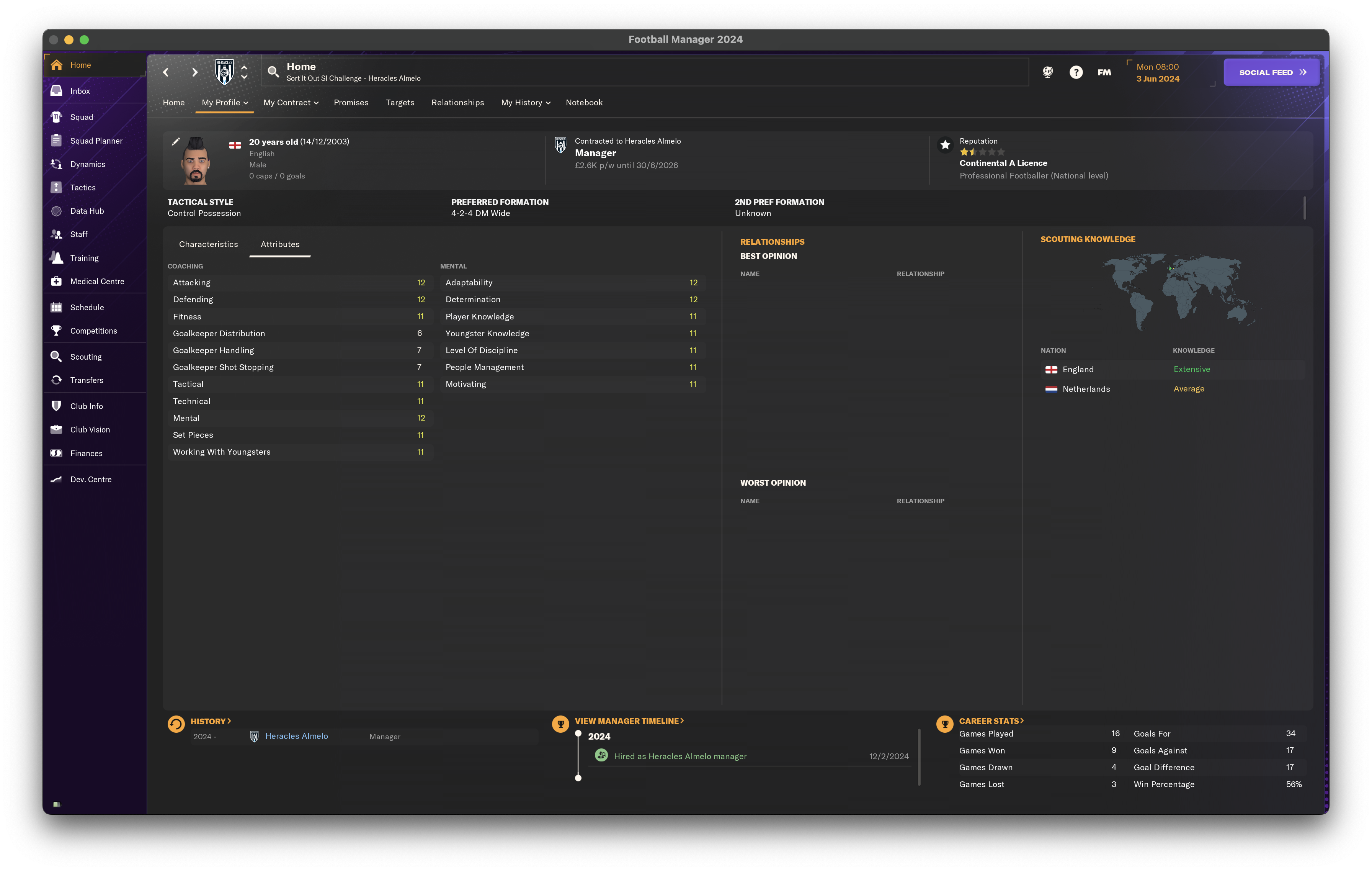The image size is (1372, 871).
Task: Click the Home tab in top menu
Action: (174, 103)
